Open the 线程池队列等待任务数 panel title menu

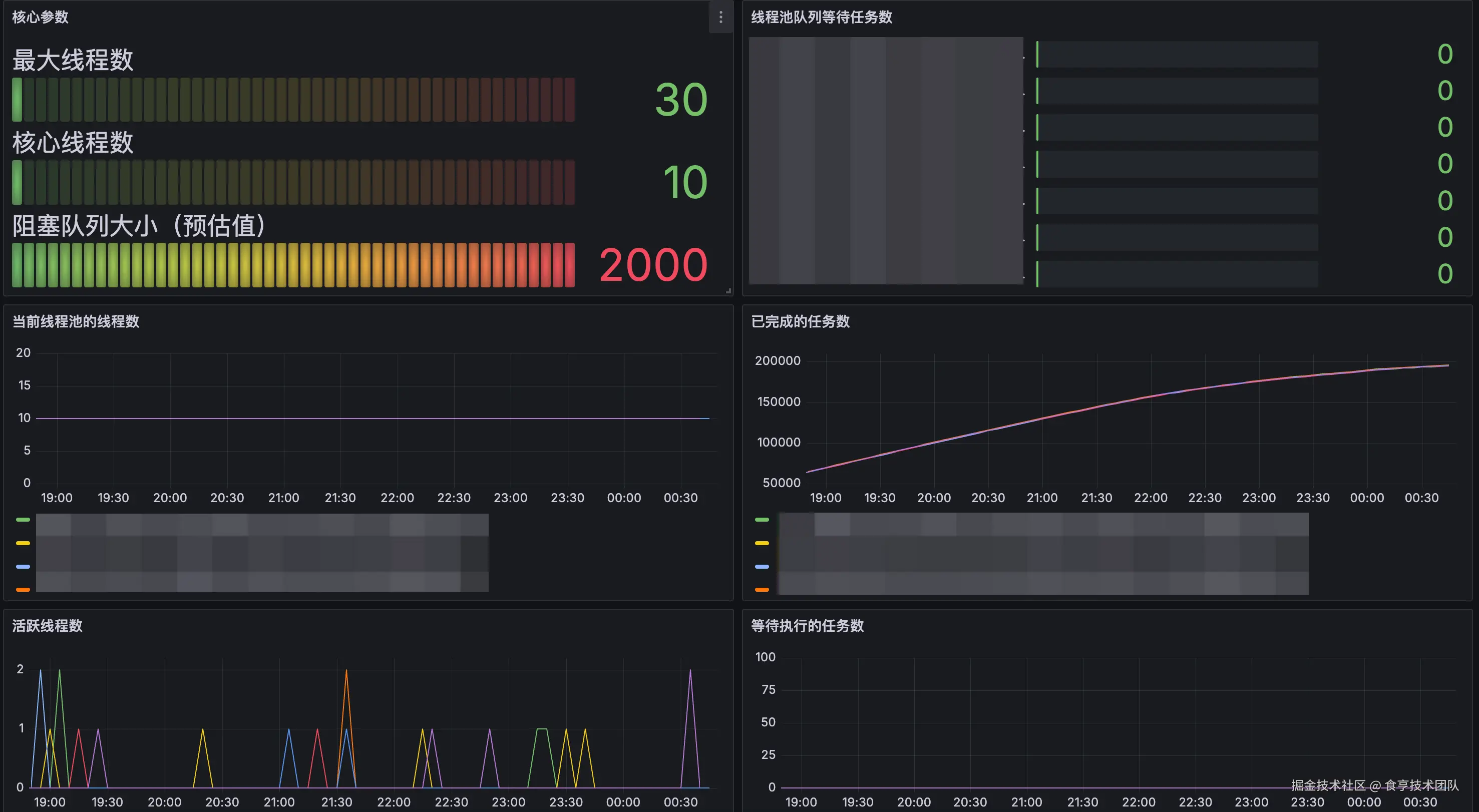coord(822,17)
